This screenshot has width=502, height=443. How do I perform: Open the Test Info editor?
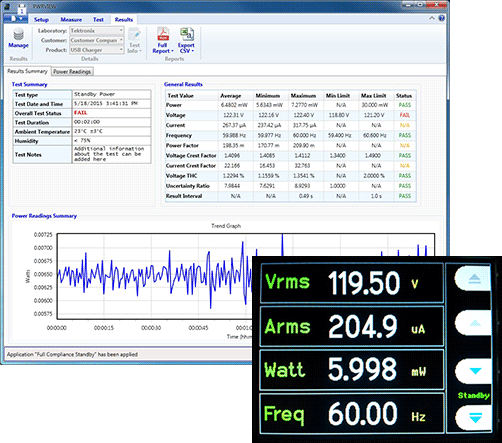coord(135,40)
